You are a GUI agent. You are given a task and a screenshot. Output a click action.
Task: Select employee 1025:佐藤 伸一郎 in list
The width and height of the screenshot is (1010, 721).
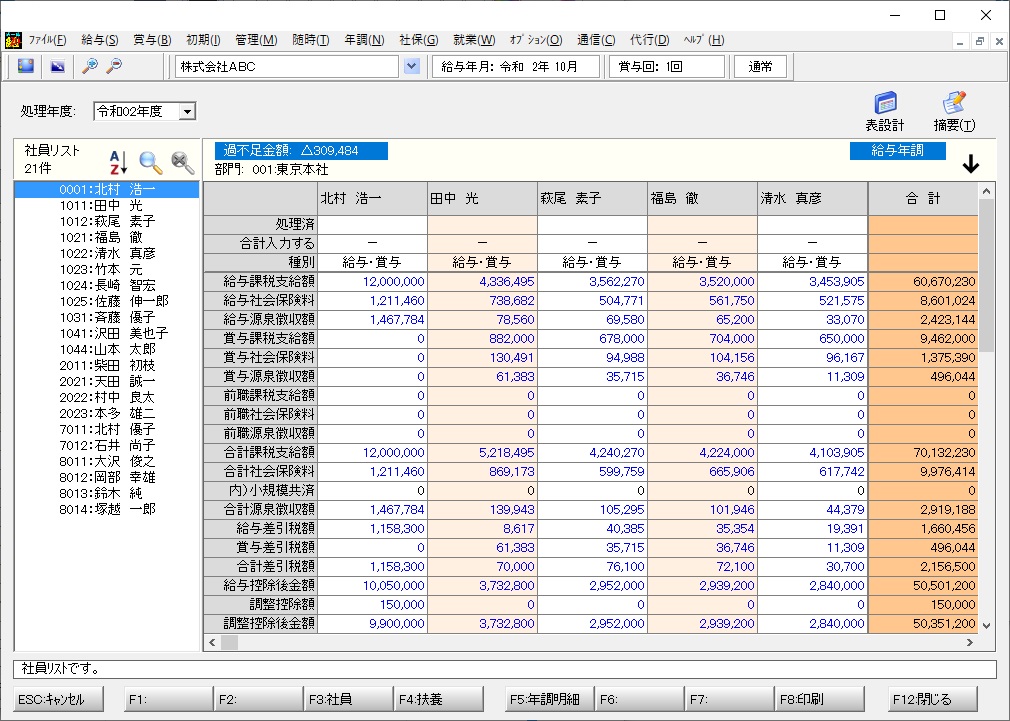point(107,301)
